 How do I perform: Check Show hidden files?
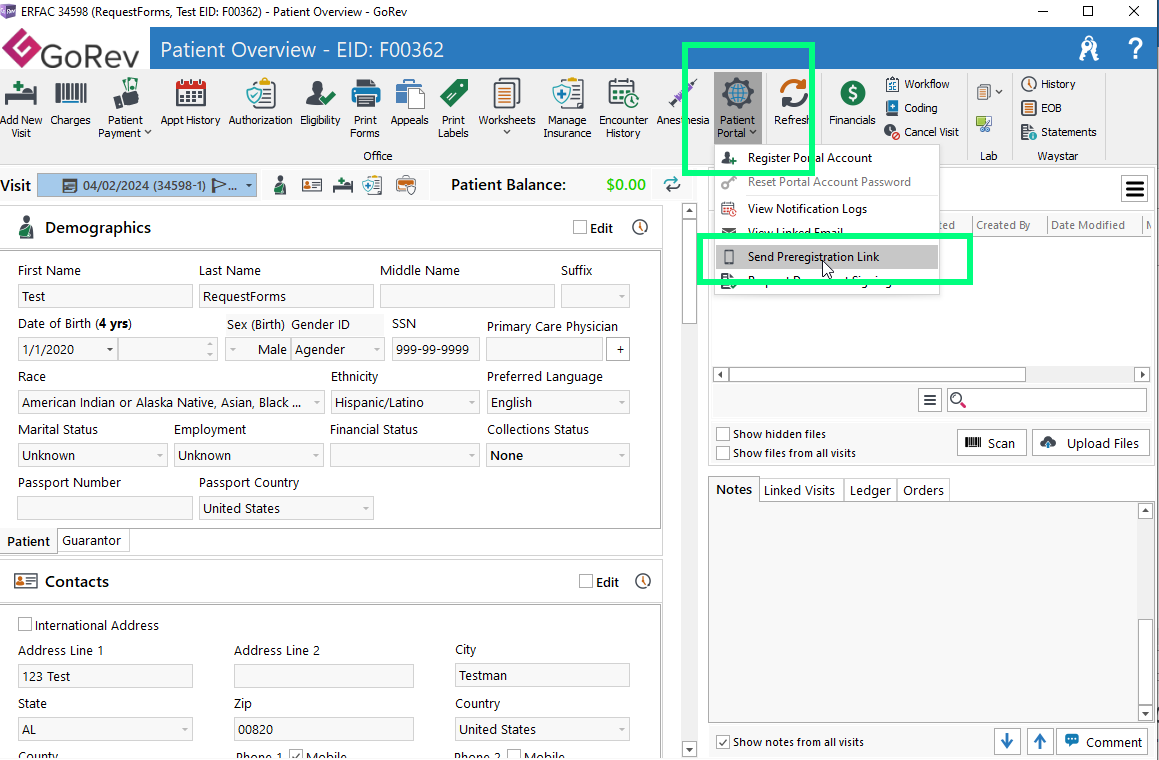coord(723,434)
